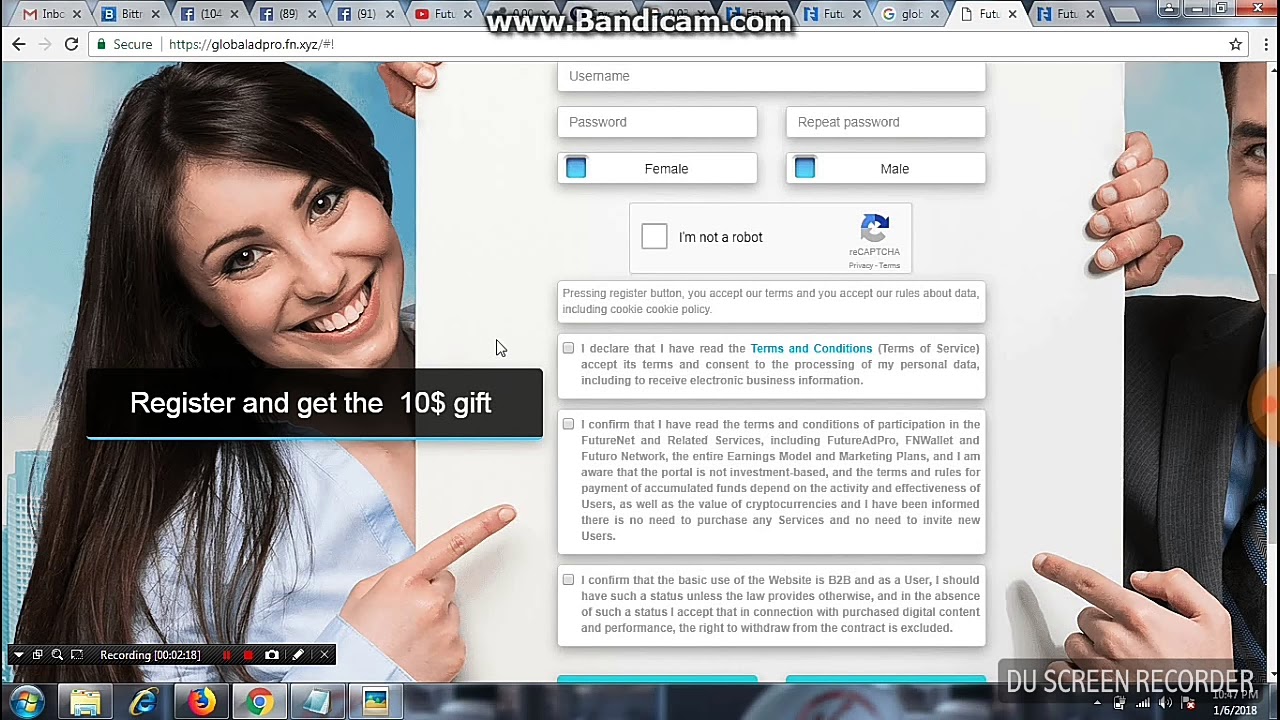This screenshot has width=1280, height=720.
Task: Go back using the browser back arrow
Action: tap(19, 44)
